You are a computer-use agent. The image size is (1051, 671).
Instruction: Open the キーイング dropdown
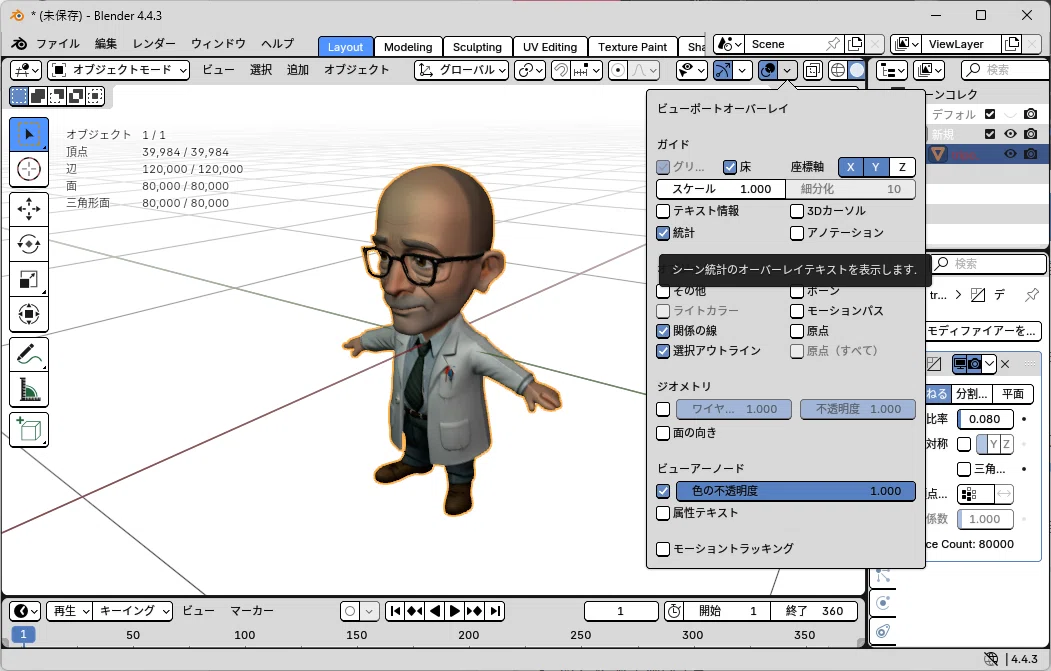tap(133, 611)
